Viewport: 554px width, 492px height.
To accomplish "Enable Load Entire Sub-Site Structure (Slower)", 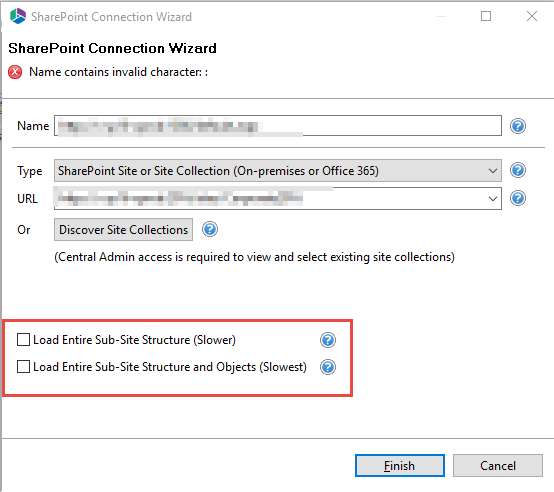I will pyautogui.click(x=23, y=340).
